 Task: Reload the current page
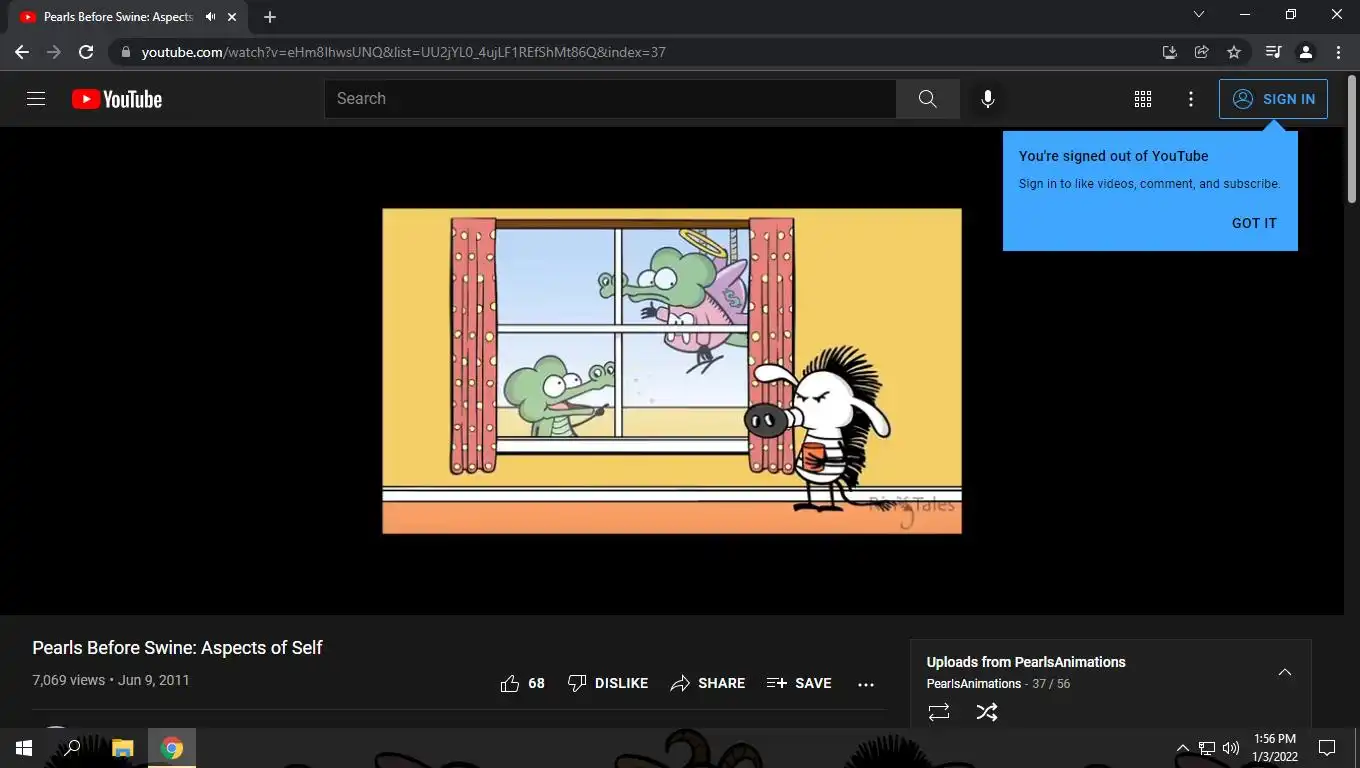click(x=86, y=52)
